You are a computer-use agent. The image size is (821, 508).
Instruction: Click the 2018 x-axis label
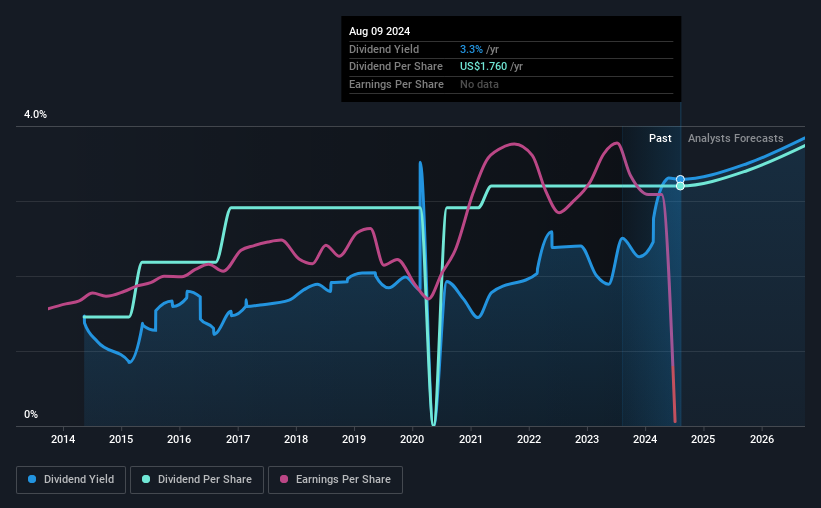[x=296, y=439]
